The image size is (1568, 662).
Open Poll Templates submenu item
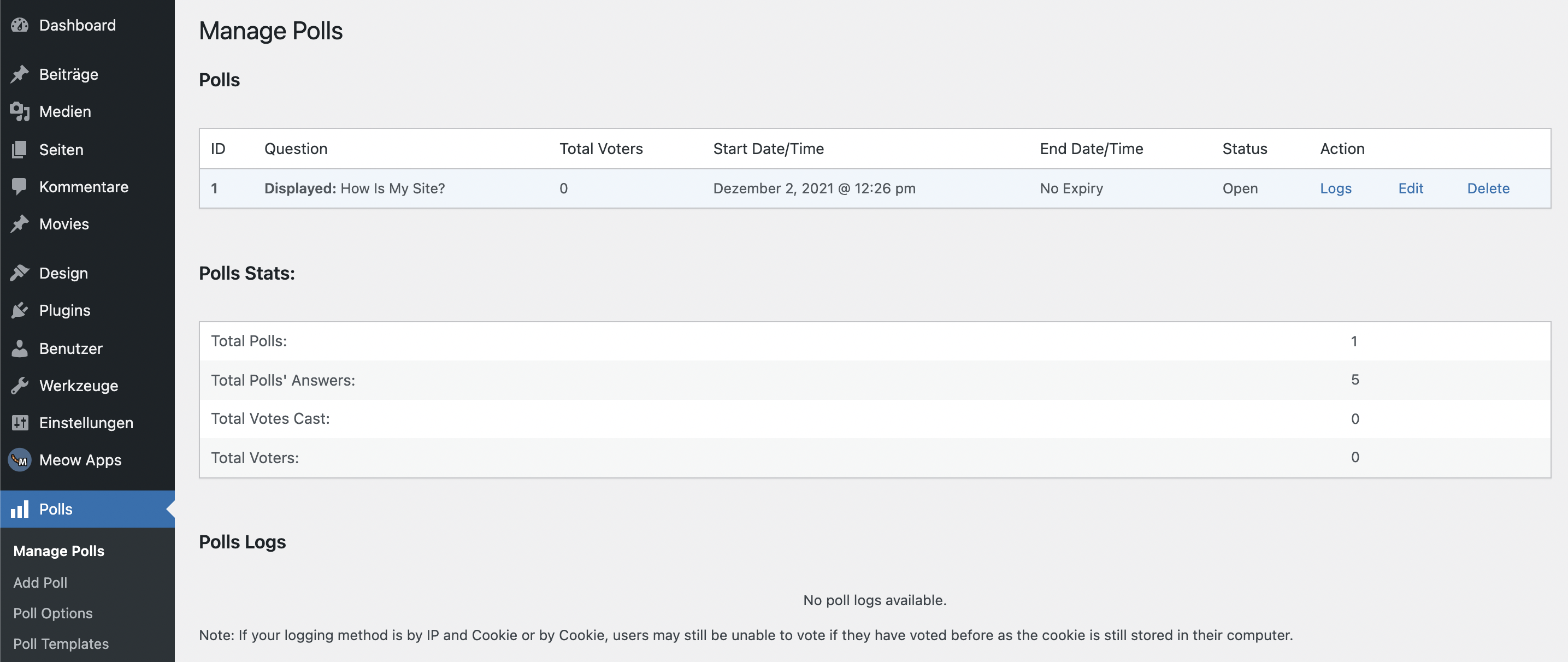click(61, 644)
